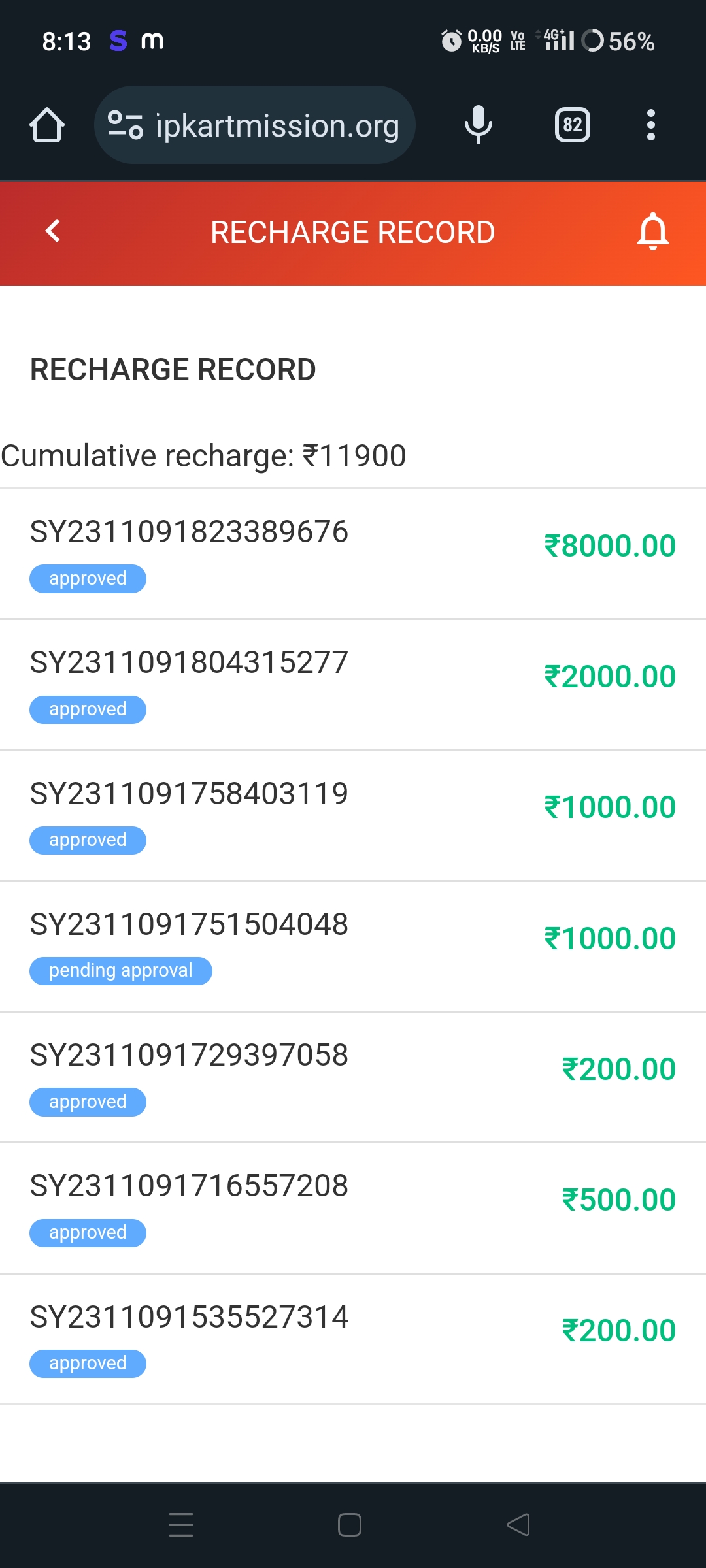Open site settings icon in address bar
Screen dimensions: 706x1568
click(125, 125)
